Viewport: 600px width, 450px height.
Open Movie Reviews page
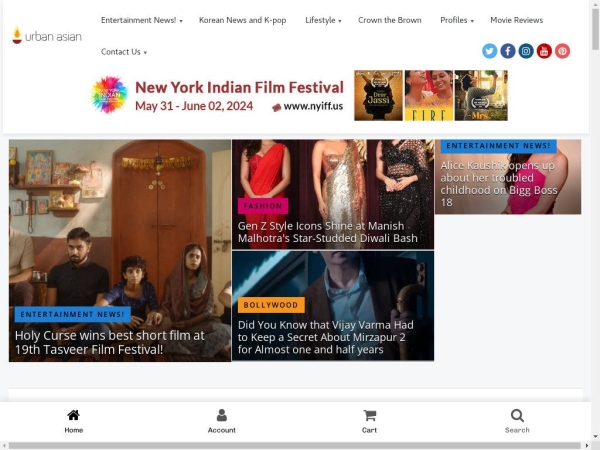[517, 20]
